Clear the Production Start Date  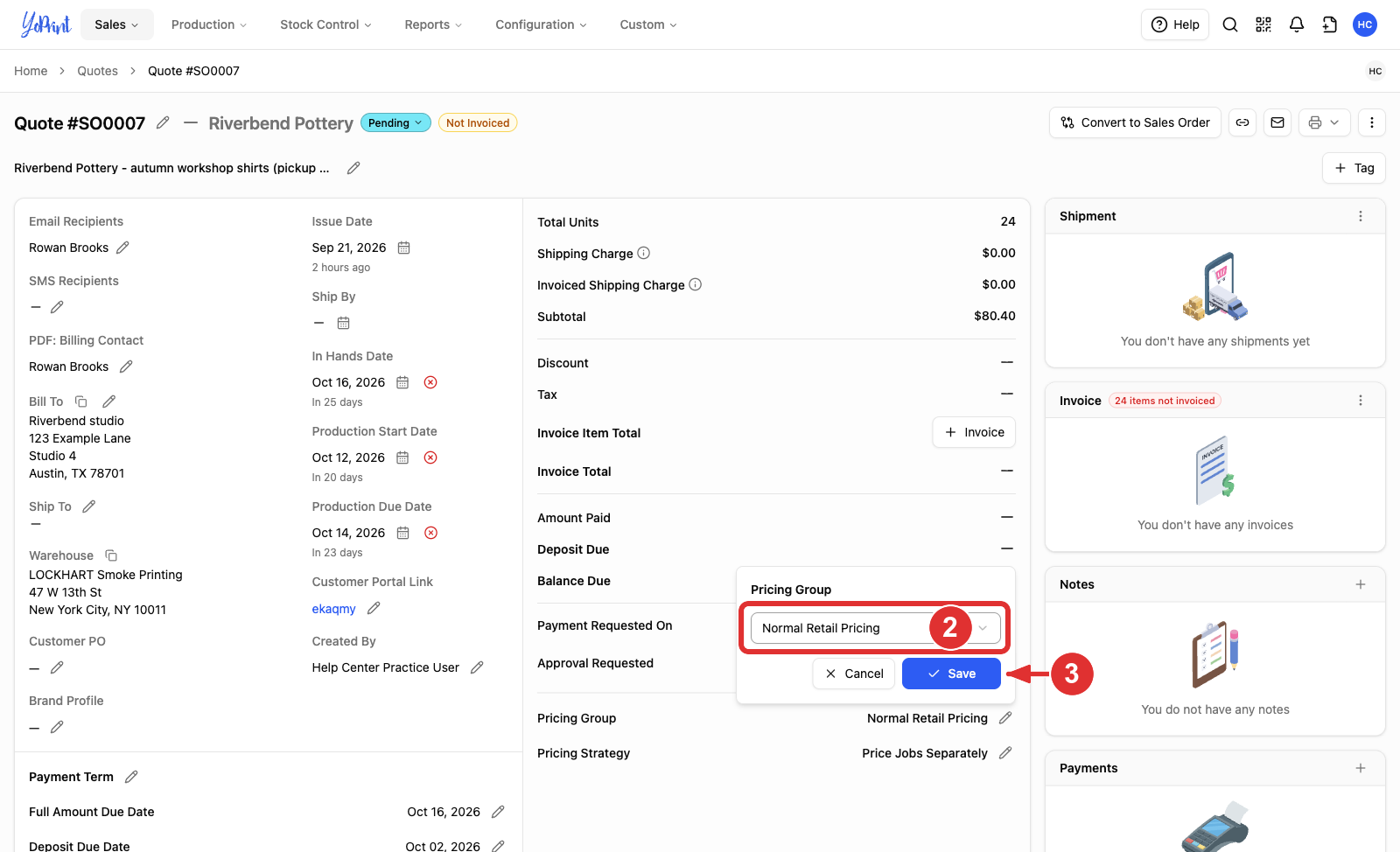click(430, 457)
